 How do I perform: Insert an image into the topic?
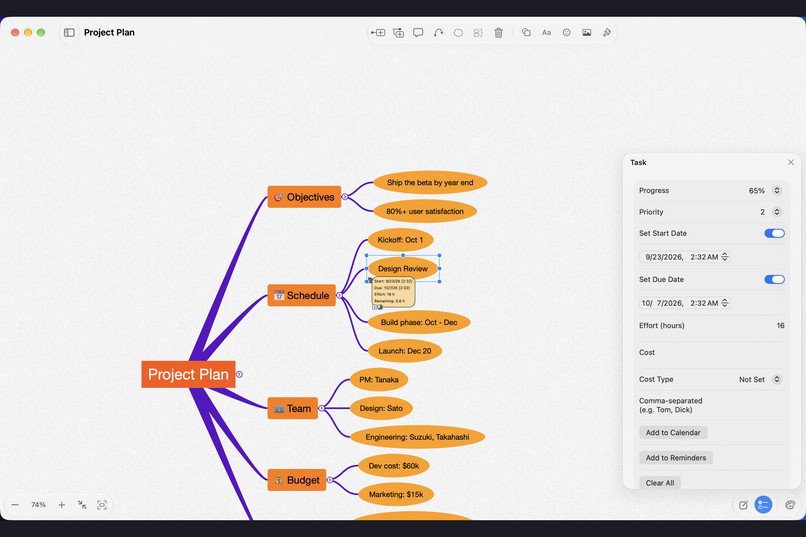click(x=587, y=32)
